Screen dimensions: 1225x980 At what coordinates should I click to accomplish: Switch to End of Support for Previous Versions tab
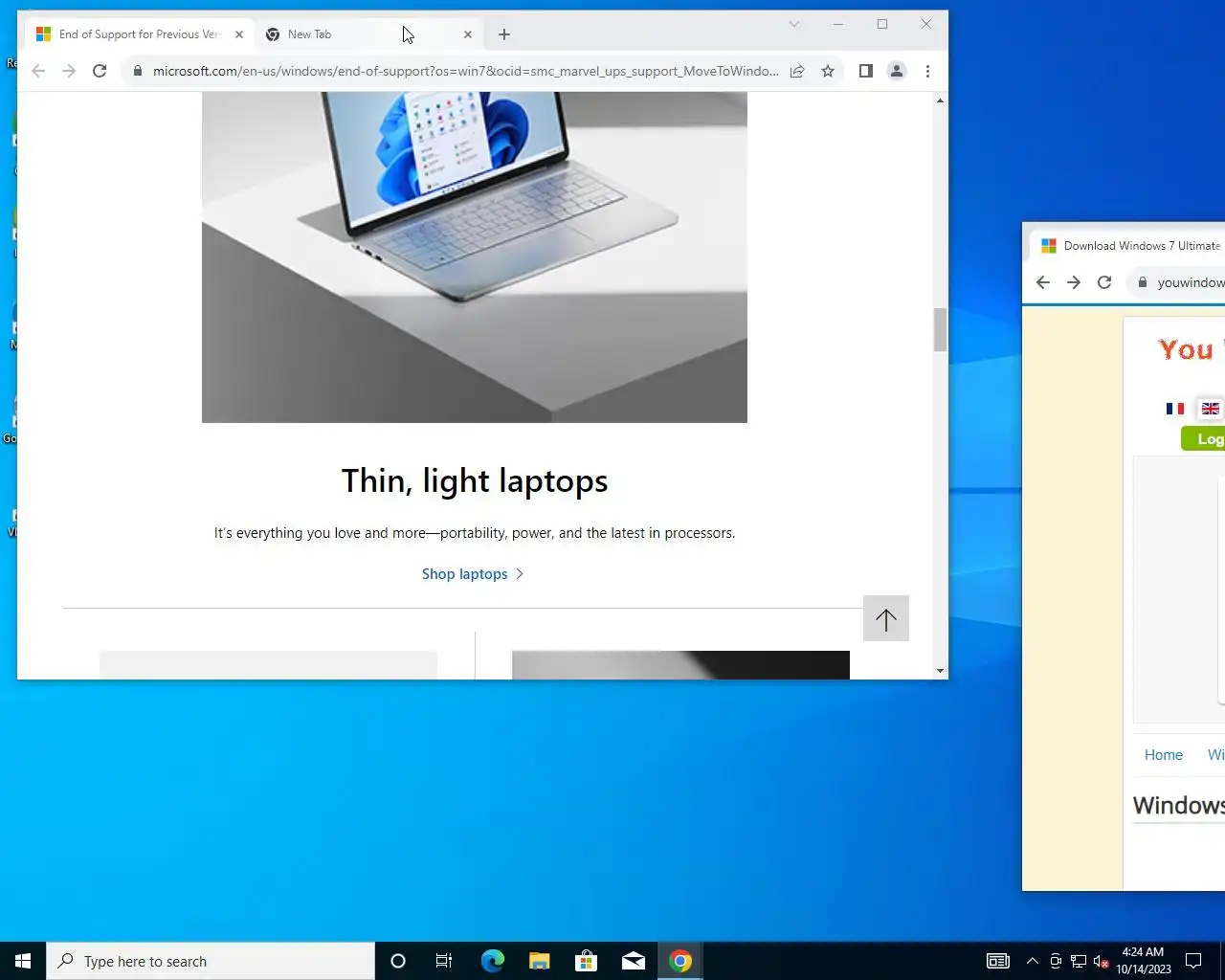click(x=140, y=34)
